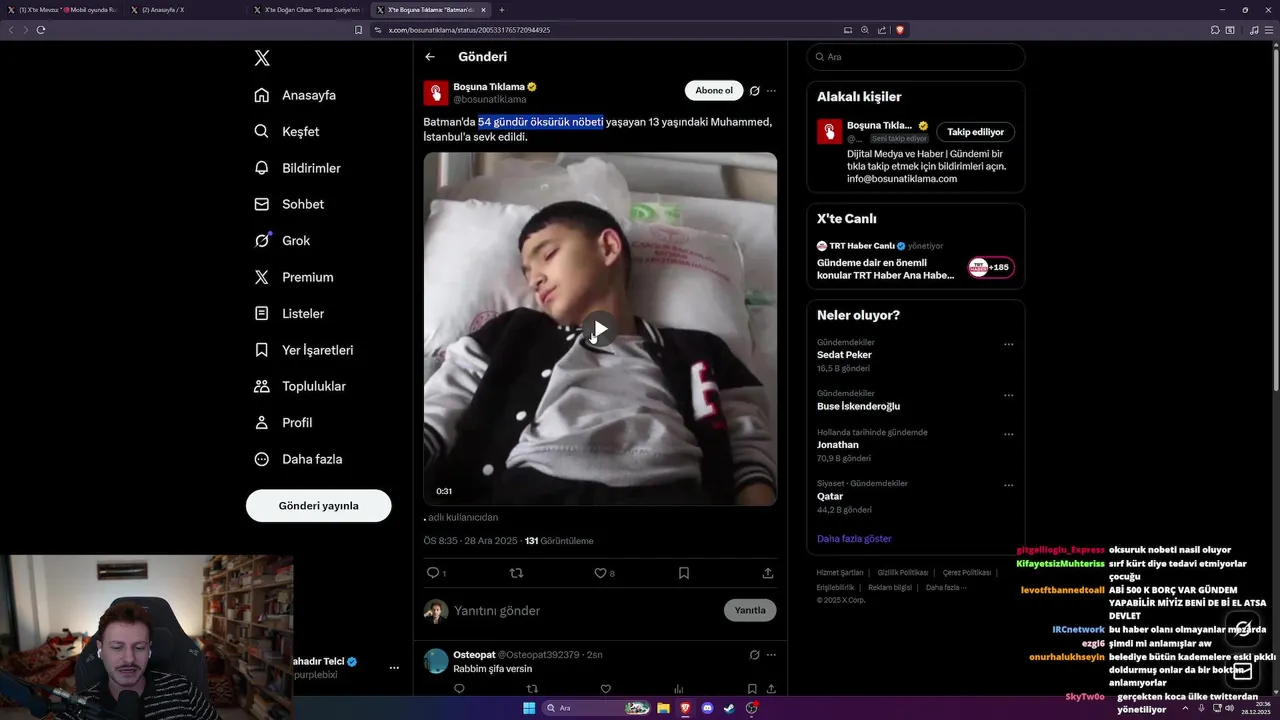Image resolution: width=1280 pixels, height=720 pixels.
Task: Click the reply icon under the post
Action: [x=433, y=573]
